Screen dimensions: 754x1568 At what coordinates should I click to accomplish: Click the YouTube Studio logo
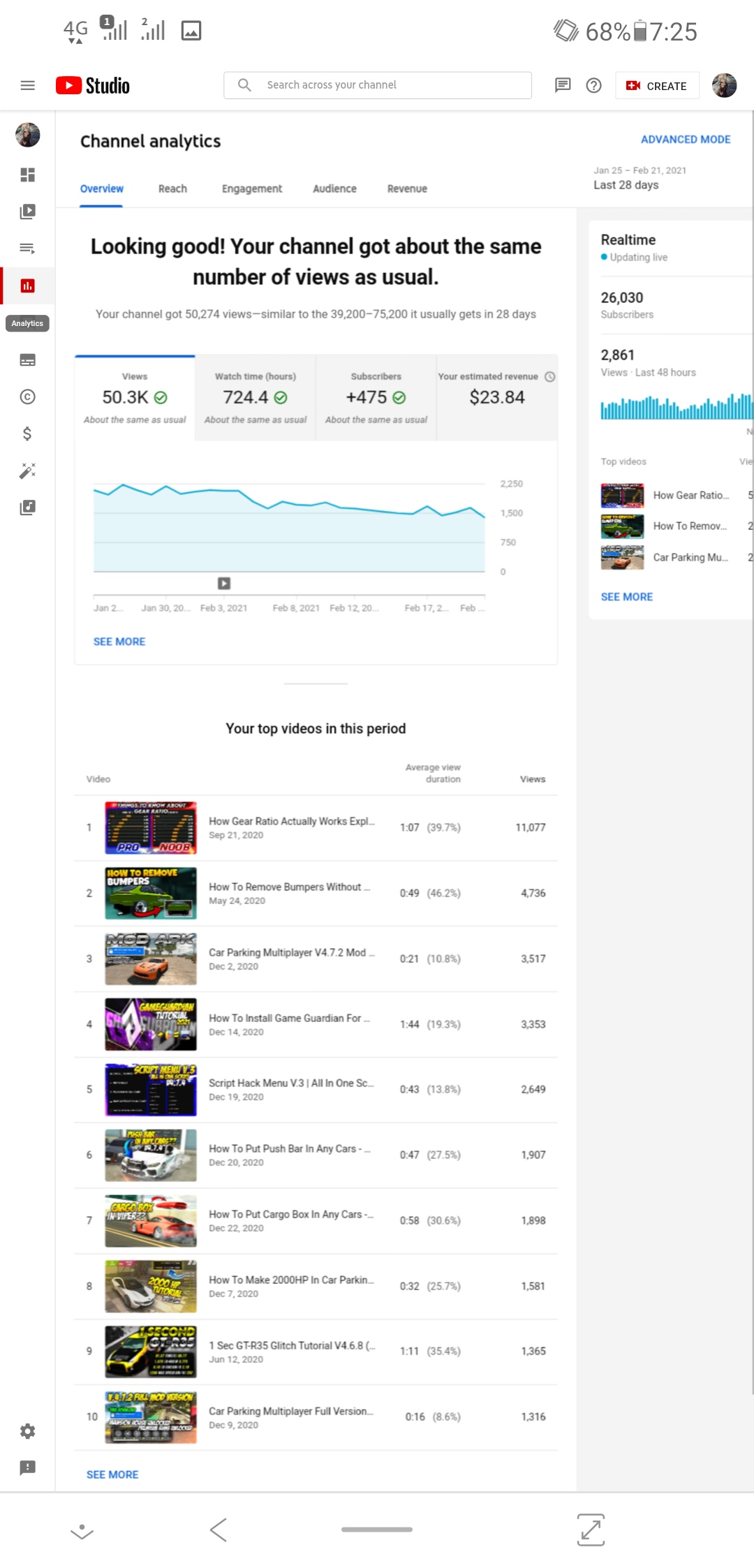[93, 85]
